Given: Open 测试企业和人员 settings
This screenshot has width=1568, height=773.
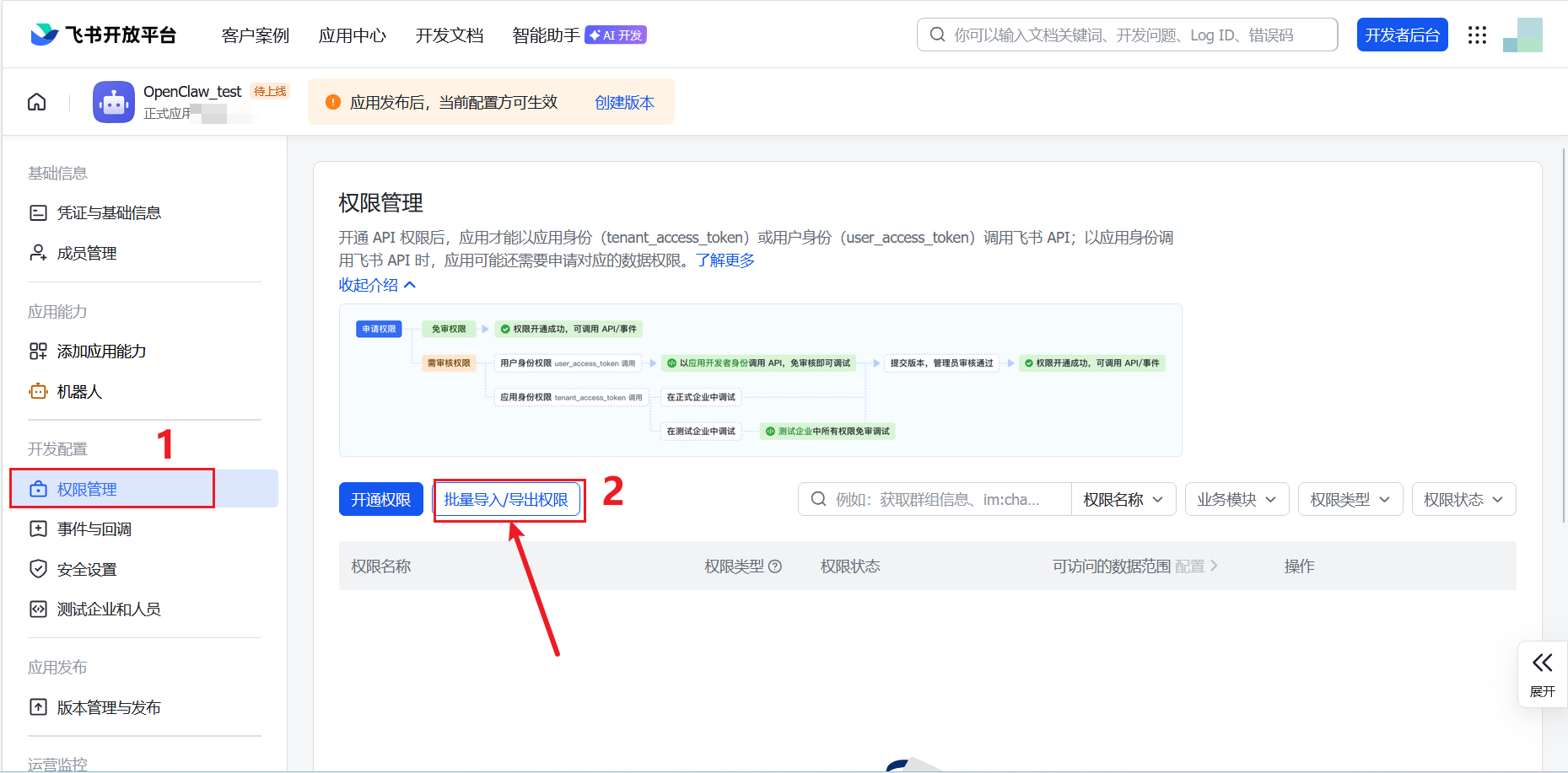Looking at the screenshot, I should click(108, 609).
